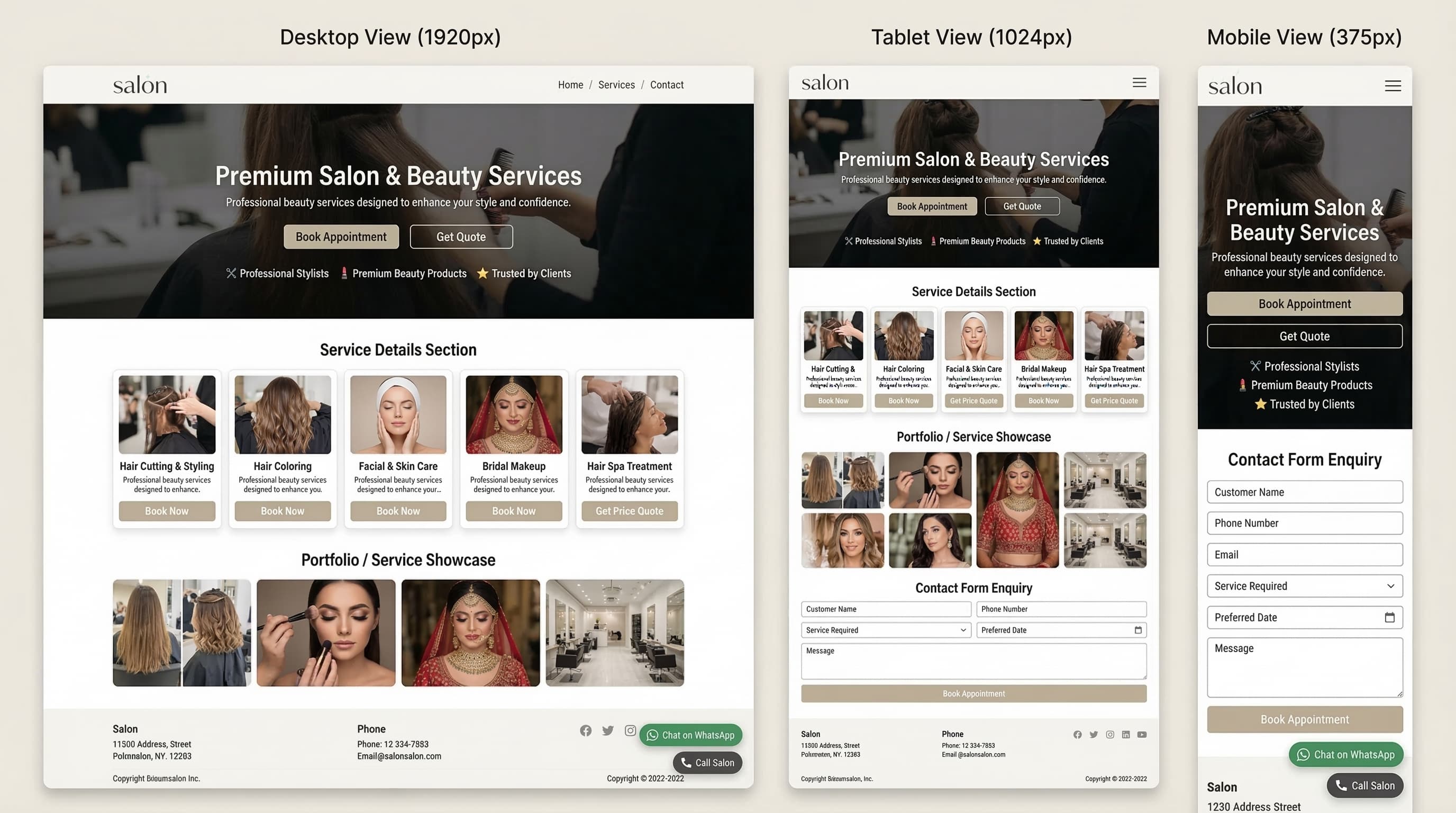Click Book Appointment in the desktop hero
Screen dimensions: 1456x813
[341, 236]
